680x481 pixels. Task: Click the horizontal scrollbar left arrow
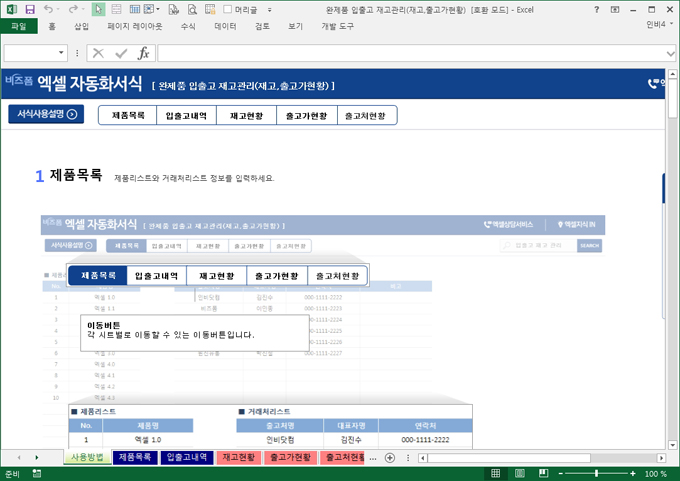pyautogui.click(x=423, y=458)
